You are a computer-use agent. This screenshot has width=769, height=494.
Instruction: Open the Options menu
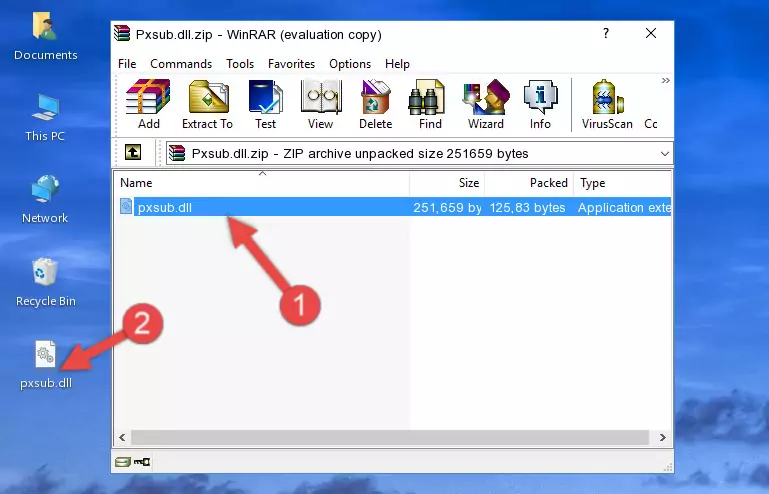coord(350,64)
